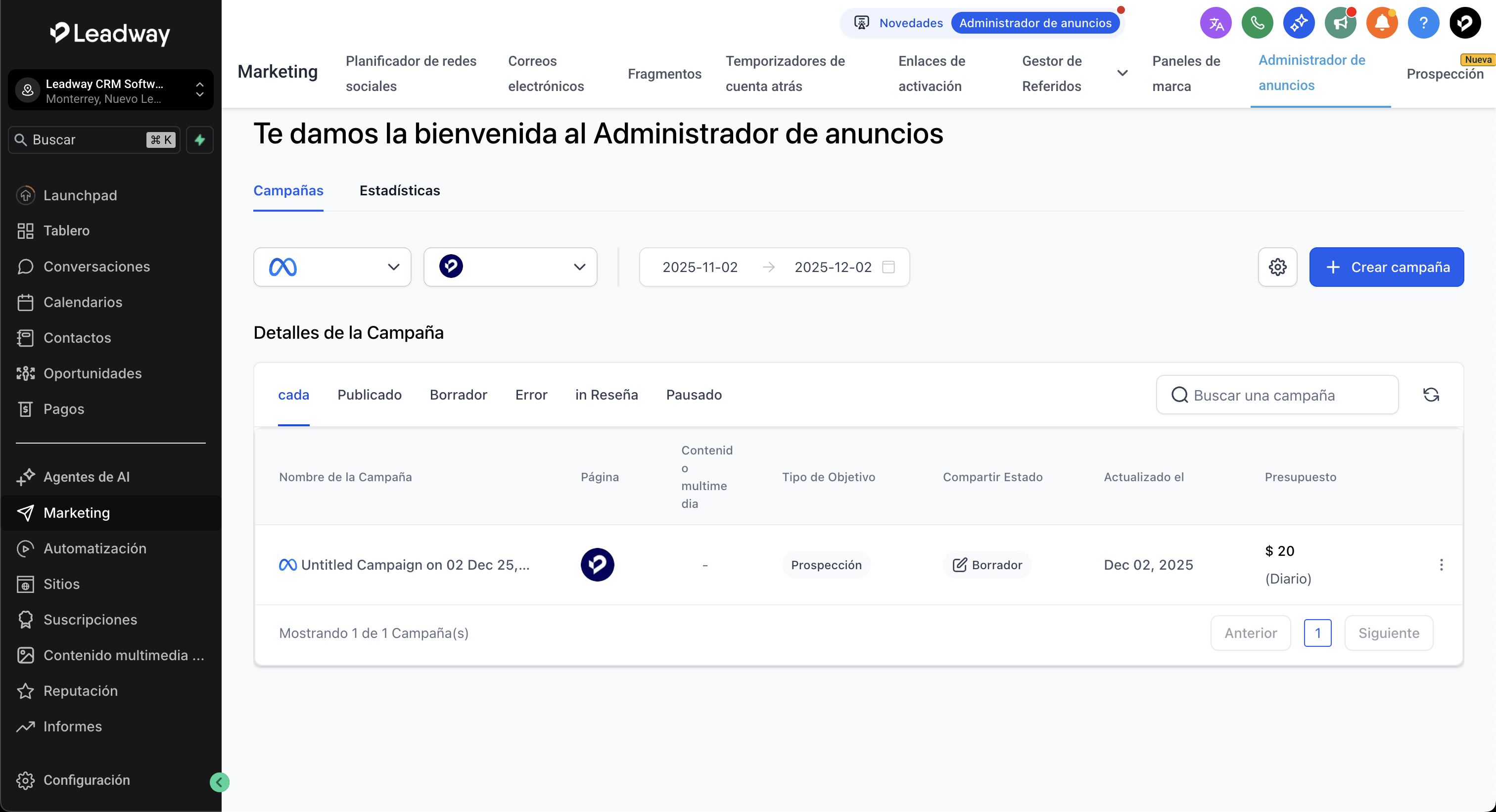Click the lightning bolt quick actions icon
Viewport: 1496px width, 812px height.
point(200,140)
